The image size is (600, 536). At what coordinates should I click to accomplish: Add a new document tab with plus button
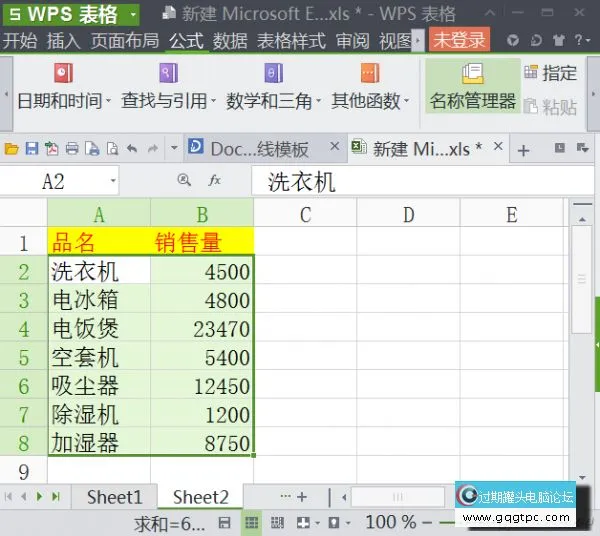[x=523, y=150]
